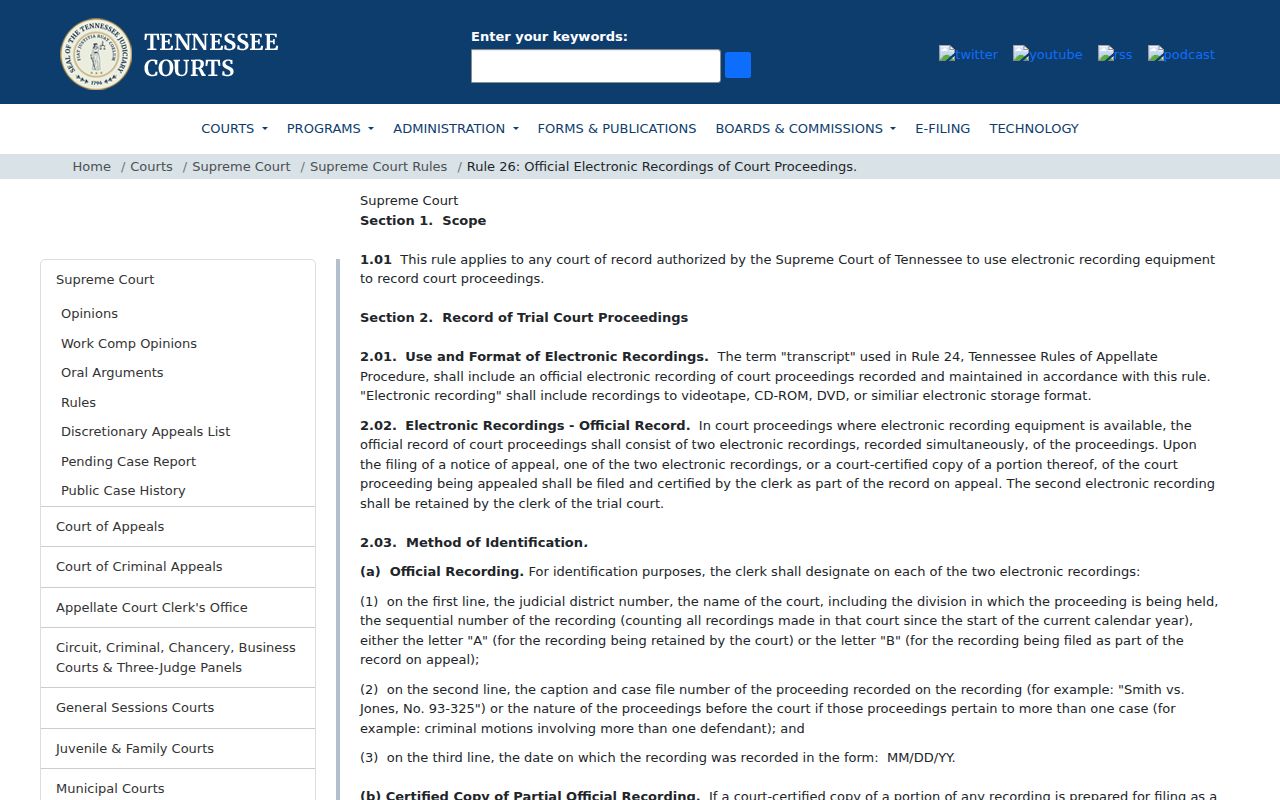Click the 'Supreme Court' label above Section 1

[x=409, y=200]
